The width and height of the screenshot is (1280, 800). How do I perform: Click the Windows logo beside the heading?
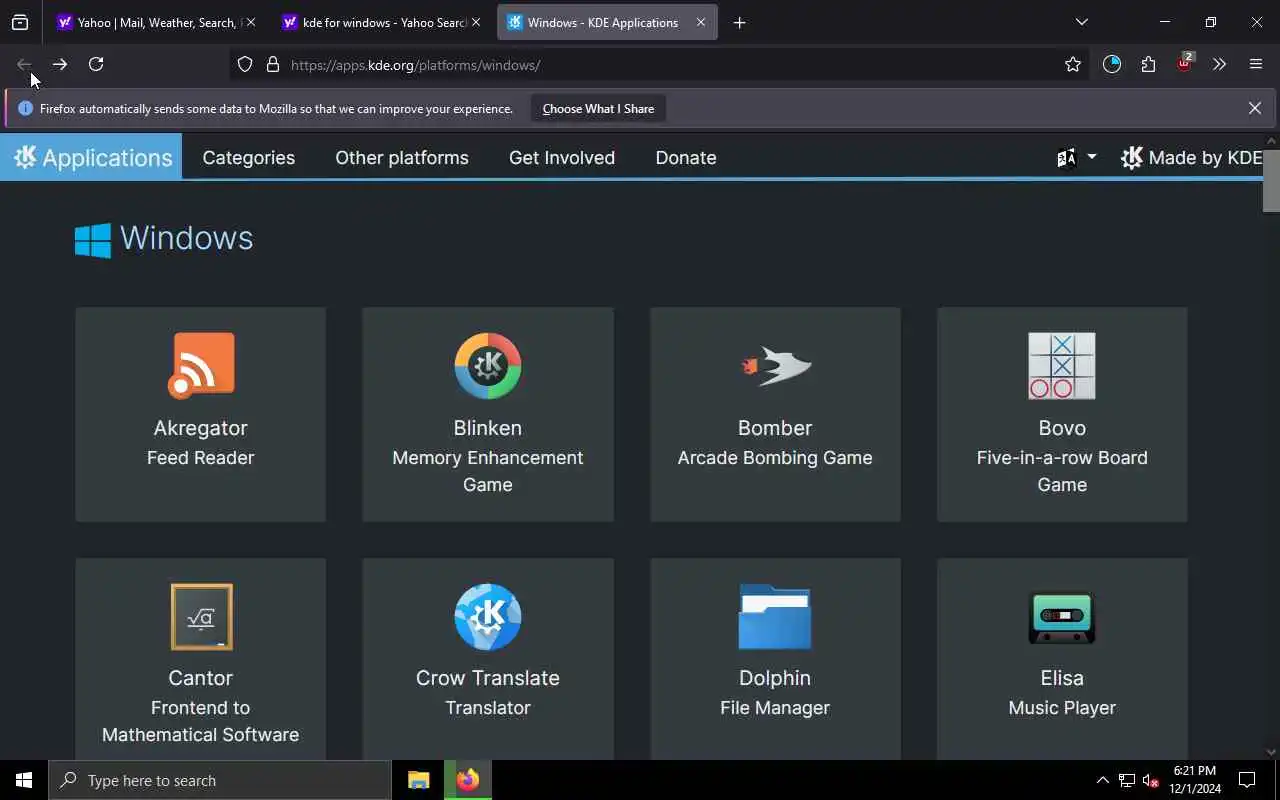click(93, 240)
